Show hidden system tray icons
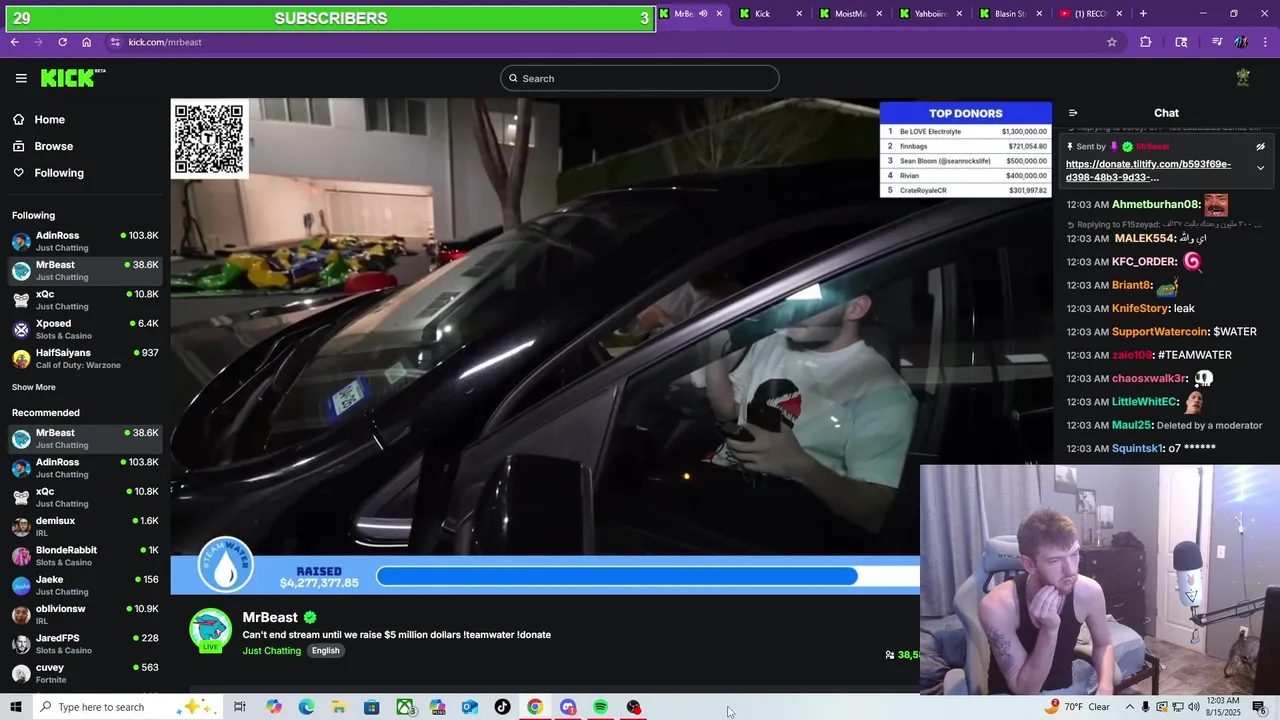The image size is (1280, 720). click(1129, 707)
